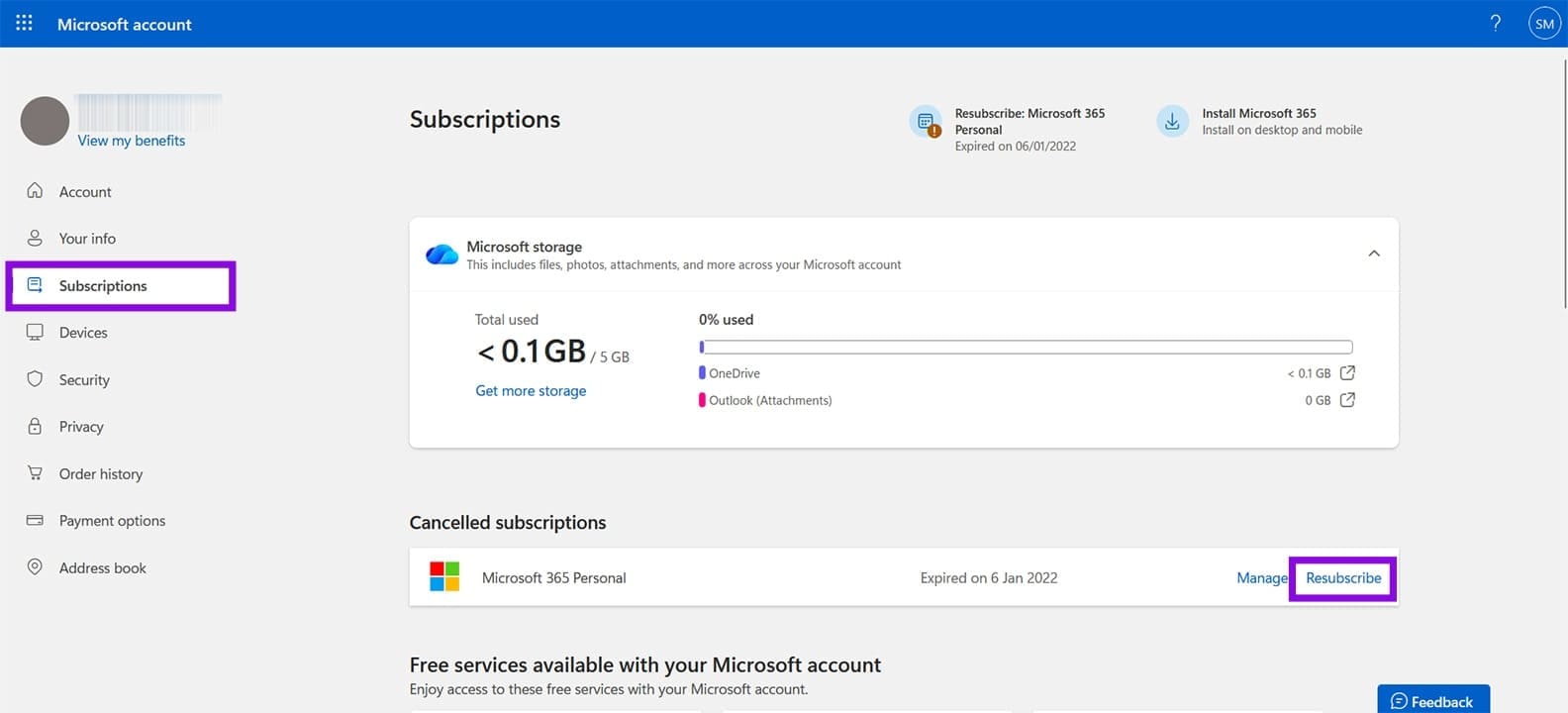The width and height of the screenshot is (1568, 713).
Task: Open Payment options
Action: [x=112, y=521]
